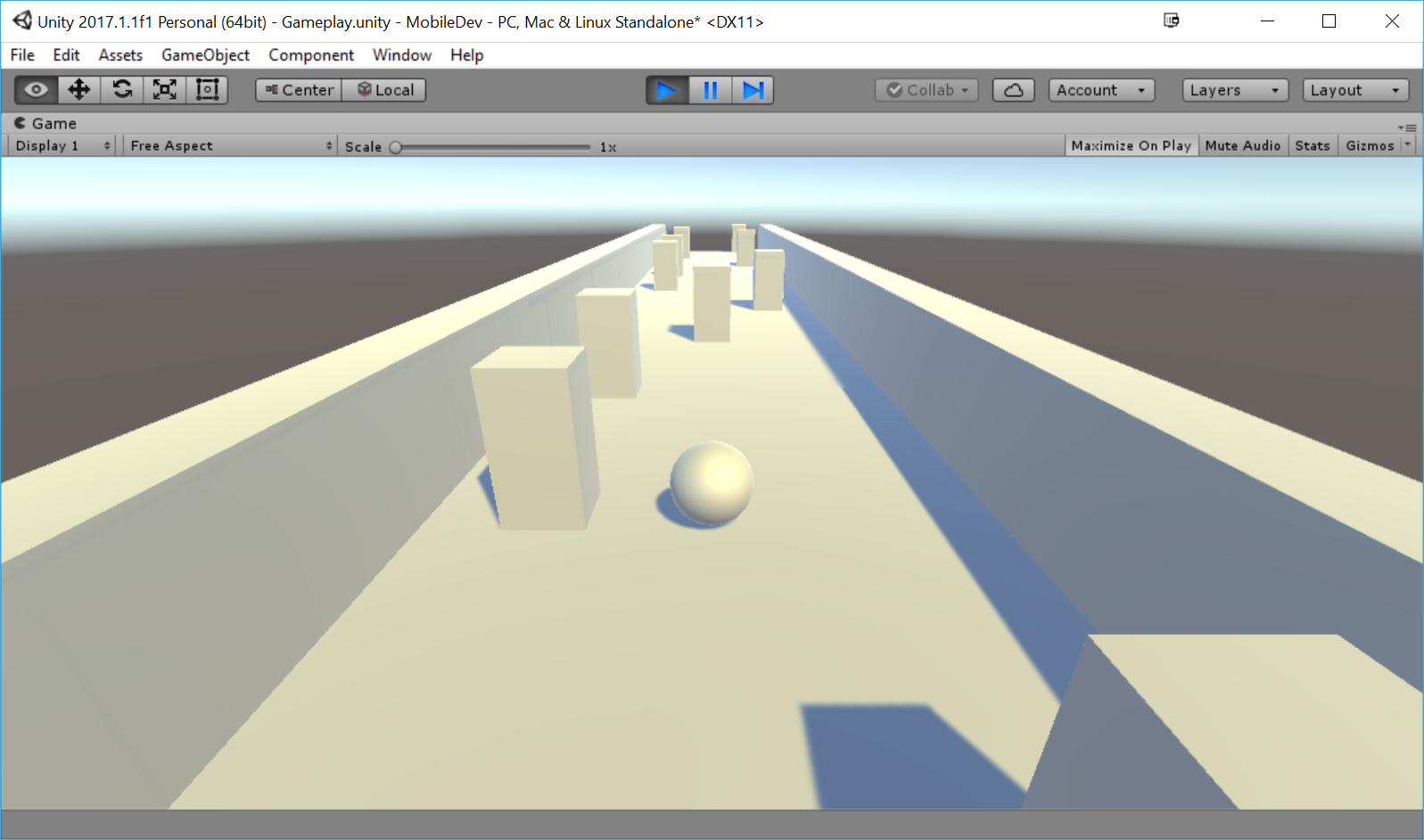Open the Component menu
This screenshot has width=1424, height=840.
click(311, 55)
